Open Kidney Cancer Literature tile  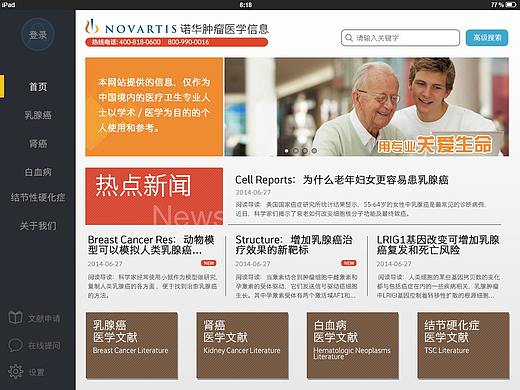point(242,345)
